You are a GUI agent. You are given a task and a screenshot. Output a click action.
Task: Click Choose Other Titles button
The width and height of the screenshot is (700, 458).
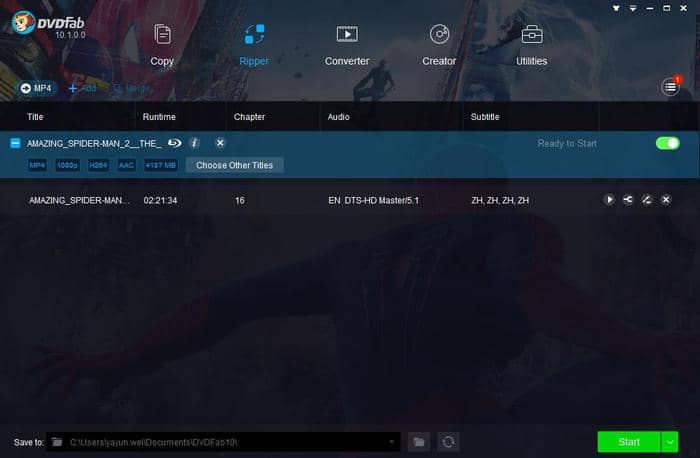coord(234,165)
